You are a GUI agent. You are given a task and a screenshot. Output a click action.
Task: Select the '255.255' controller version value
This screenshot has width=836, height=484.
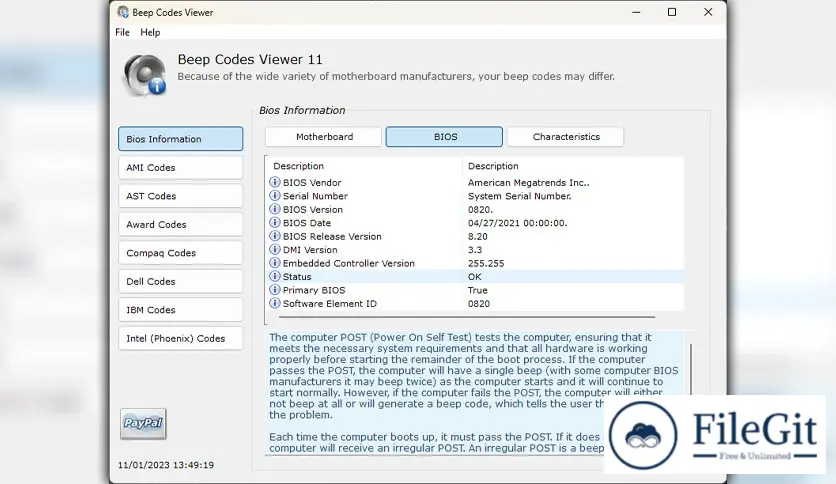[x=486, y=263]
